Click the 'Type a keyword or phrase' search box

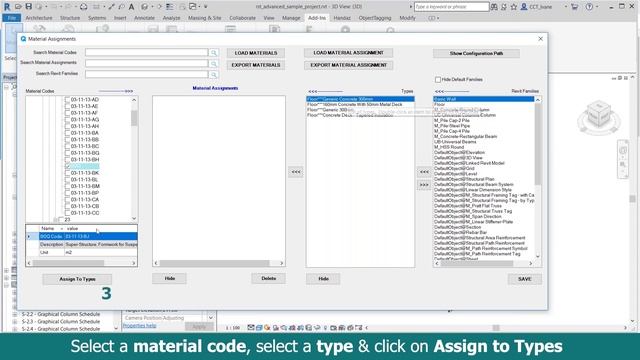[451, 7]
